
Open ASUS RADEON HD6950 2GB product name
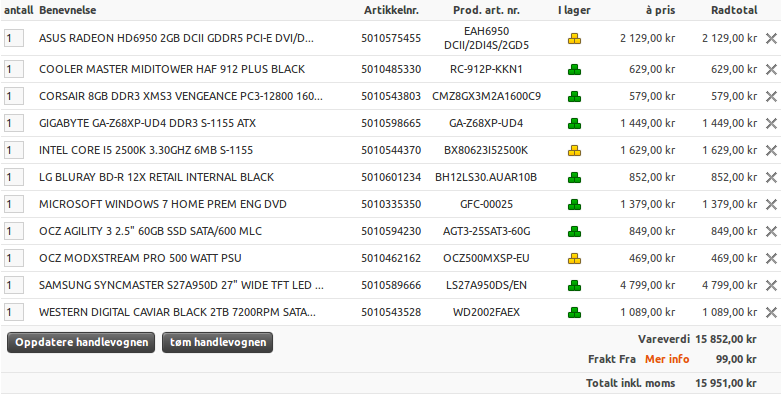coord(176,38)
